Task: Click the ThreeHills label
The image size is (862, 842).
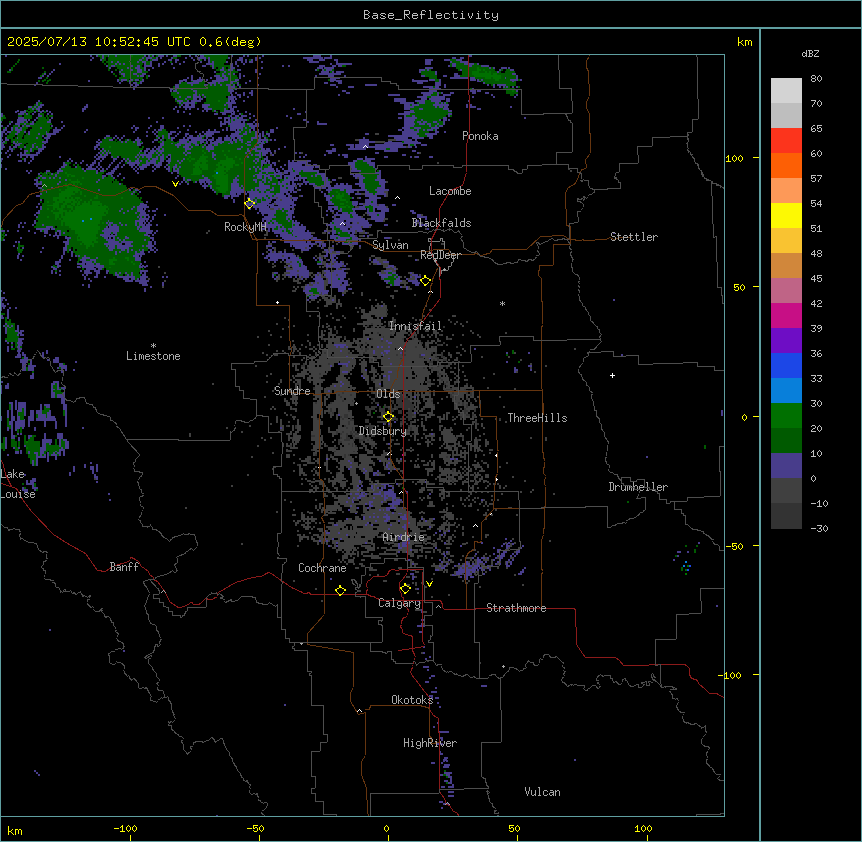Action: 537,418
